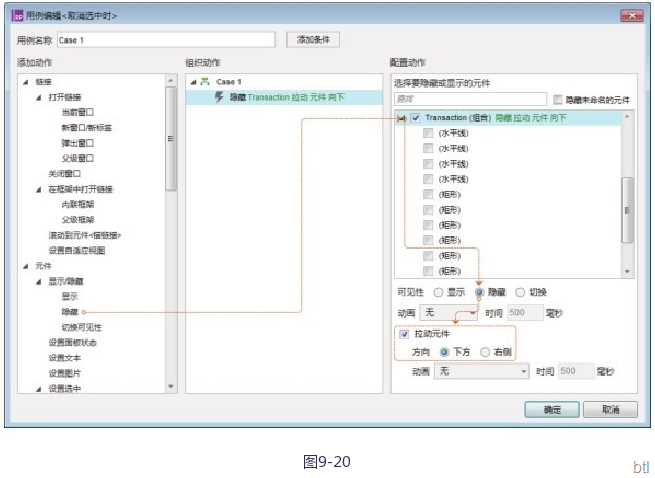
Task: Click the 配置动作 panel heading
Action: [407, 63]
